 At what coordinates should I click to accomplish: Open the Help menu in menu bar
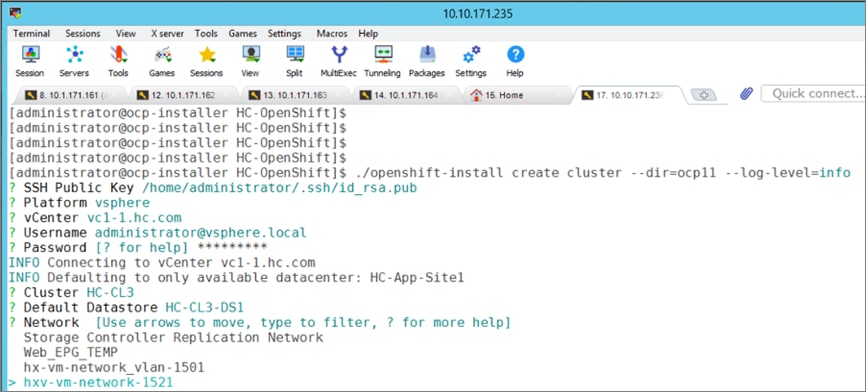[x=368, y=34]
